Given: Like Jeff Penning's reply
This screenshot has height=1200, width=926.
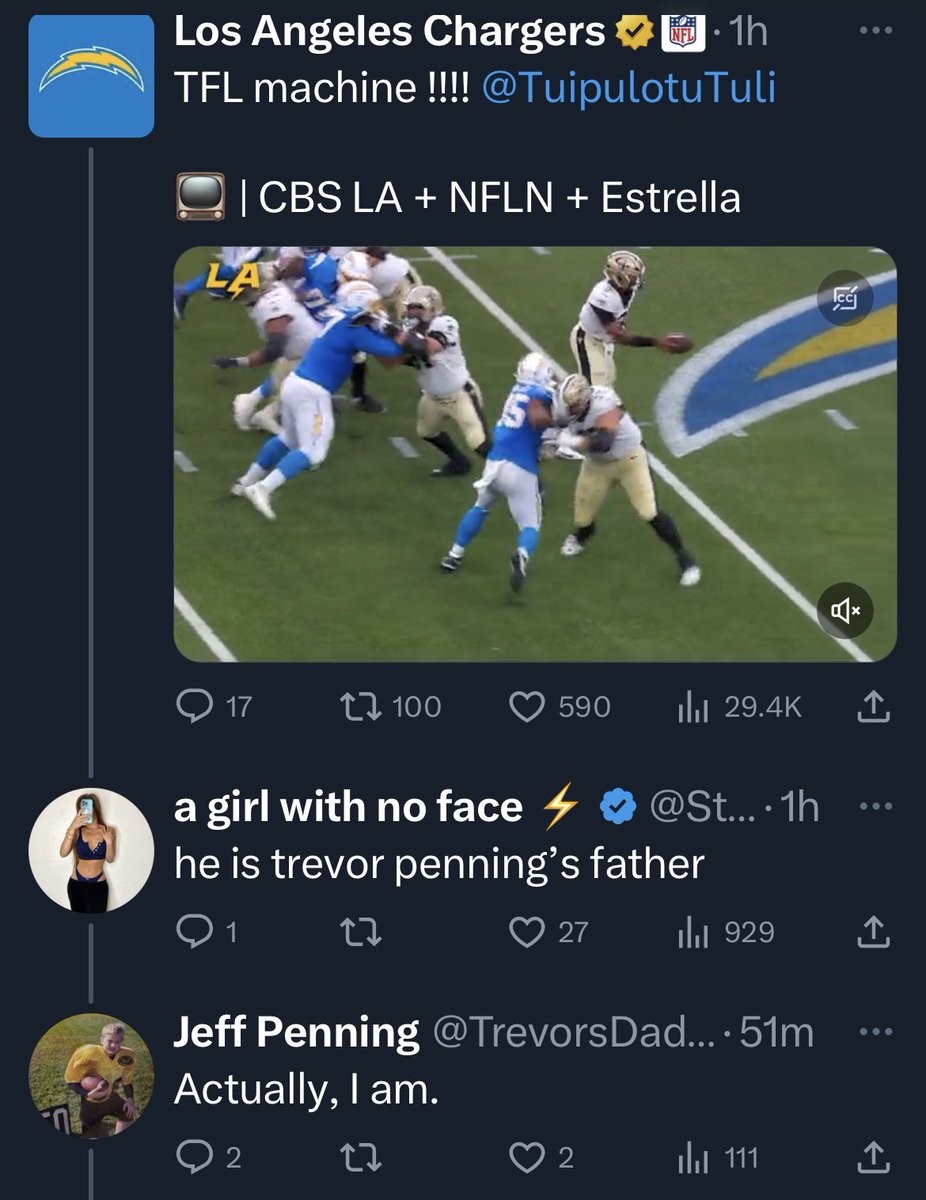Looking at the screenshot, I should 527,1158.
